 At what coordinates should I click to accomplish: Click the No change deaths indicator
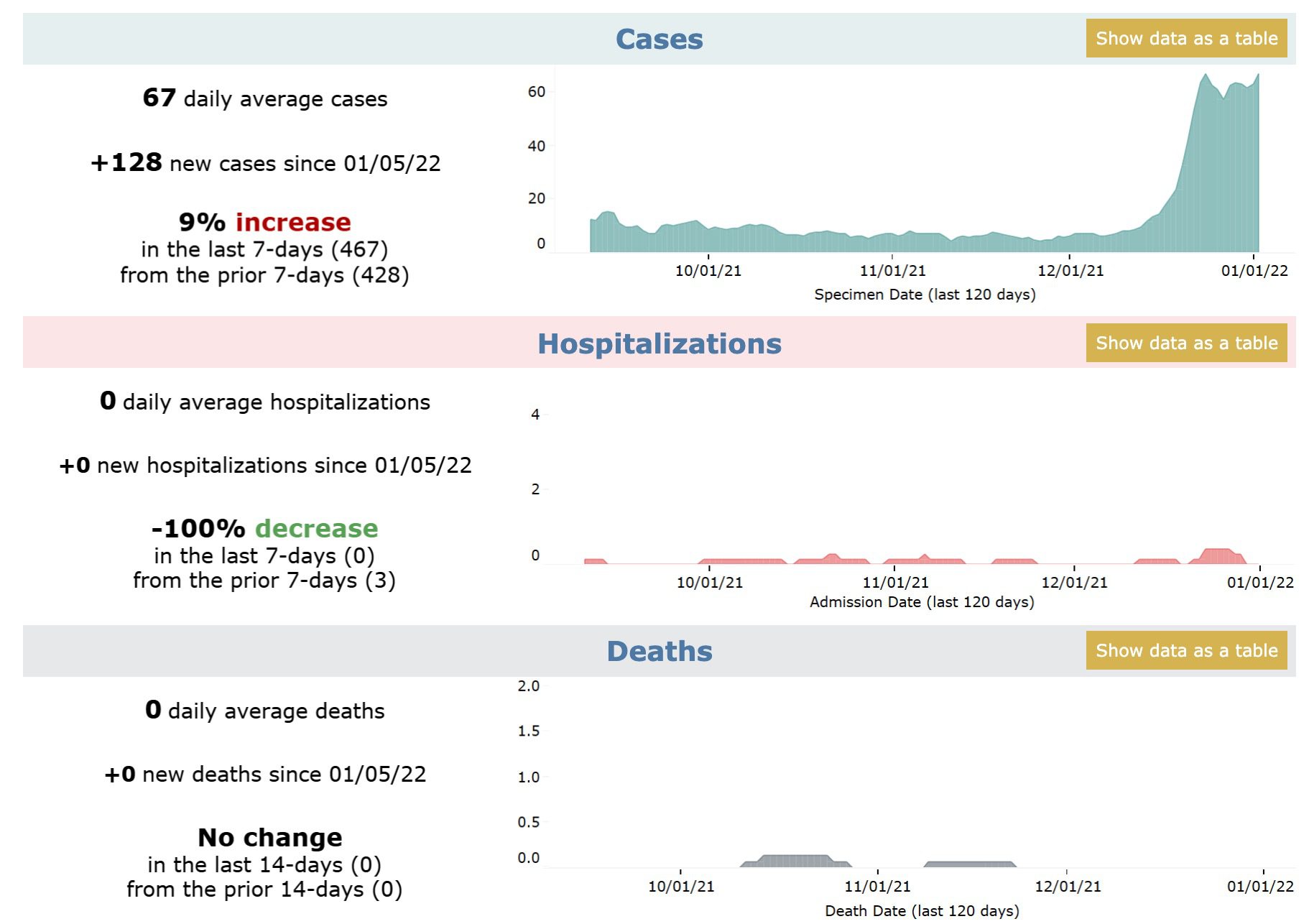[269, 838]
